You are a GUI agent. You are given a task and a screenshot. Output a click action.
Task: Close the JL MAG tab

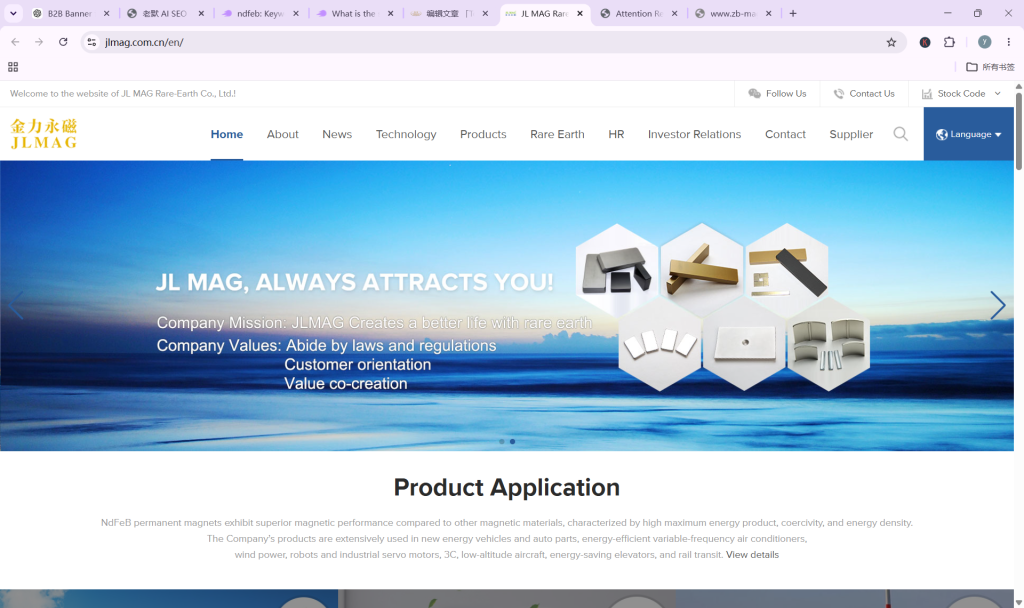(x=580, y=13)
